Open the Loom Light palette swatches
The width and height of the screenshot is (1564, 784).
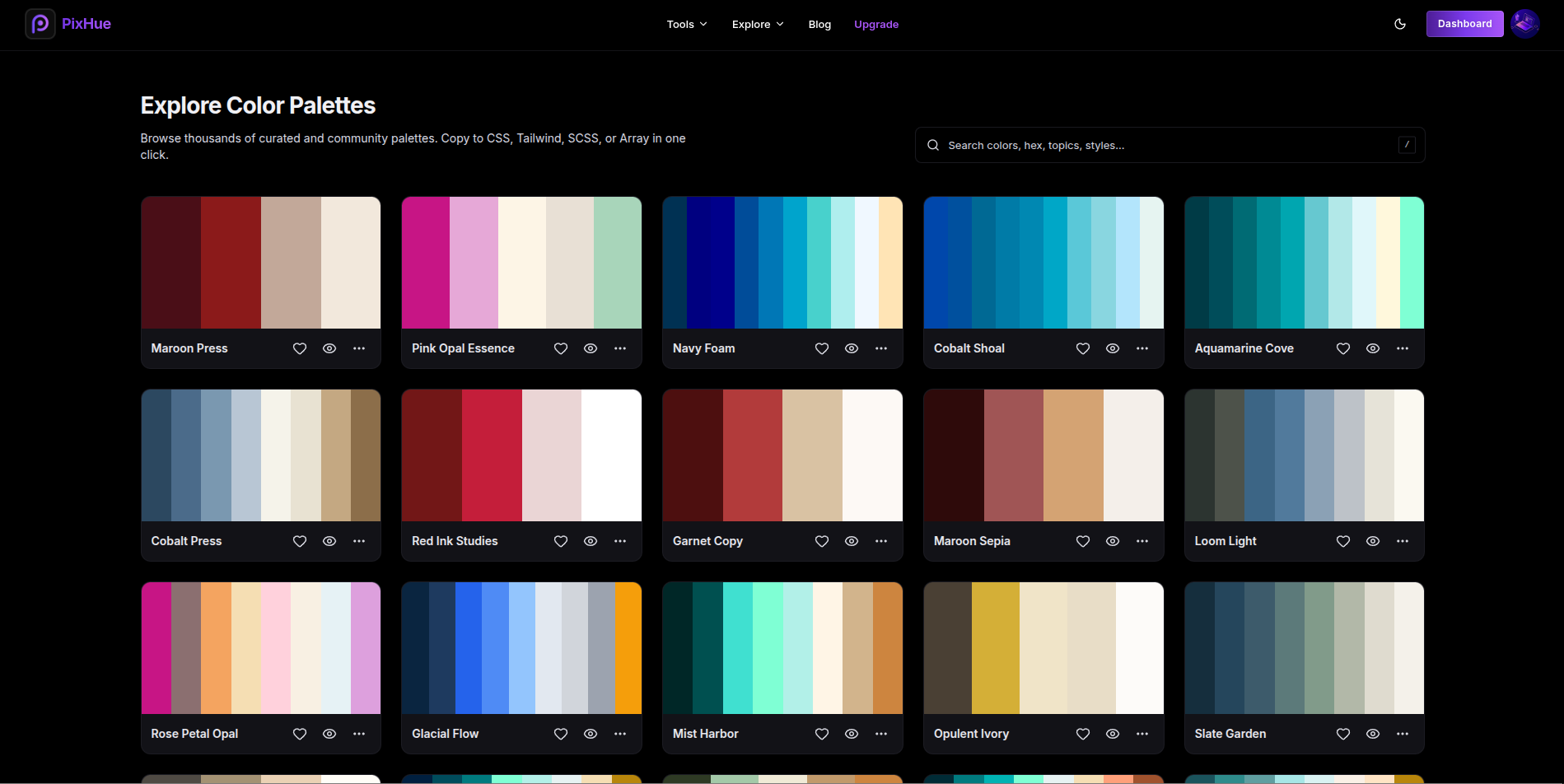click(1305, 455)
